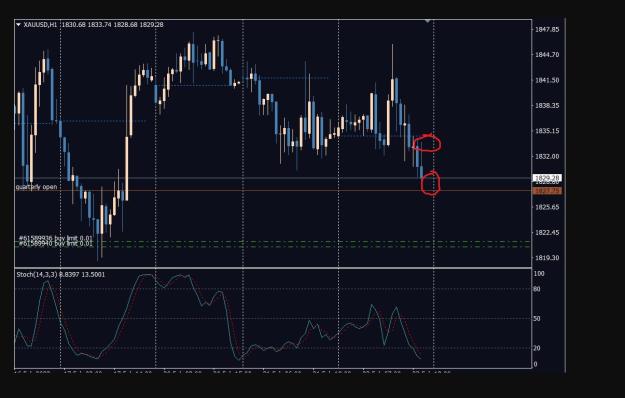Click the chart shift triangle marker at top
The image size is (625, 398).
tap(428, 21)
